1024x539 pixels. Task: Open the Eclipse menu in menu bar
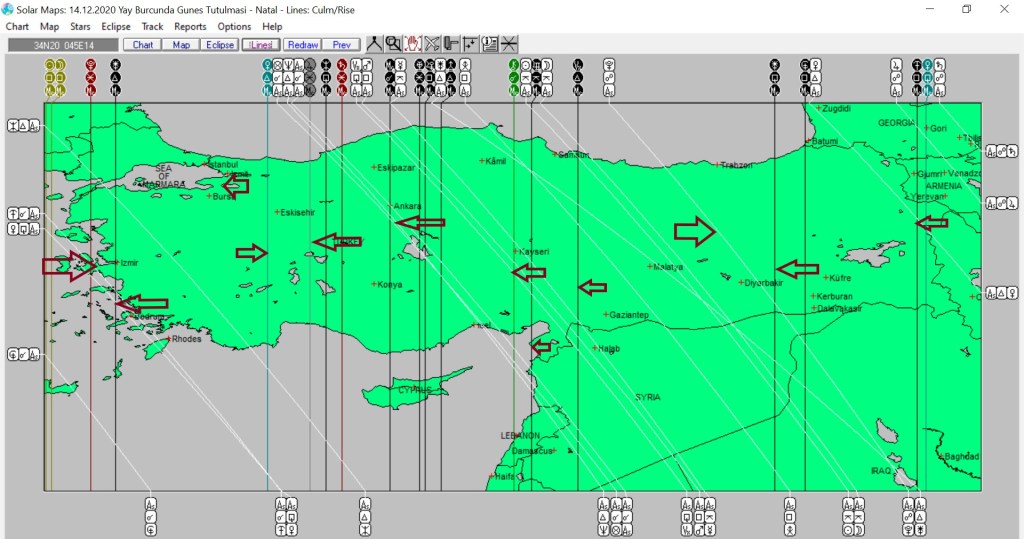pos(116,27)
